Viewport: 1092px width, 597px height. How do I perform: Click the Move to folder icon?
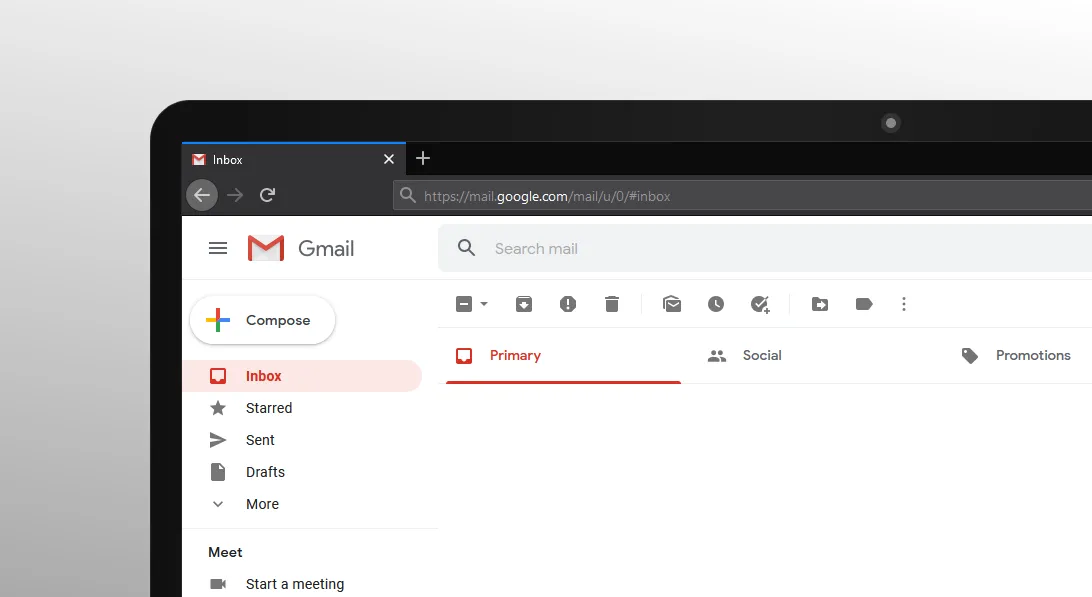click(820, 304)
